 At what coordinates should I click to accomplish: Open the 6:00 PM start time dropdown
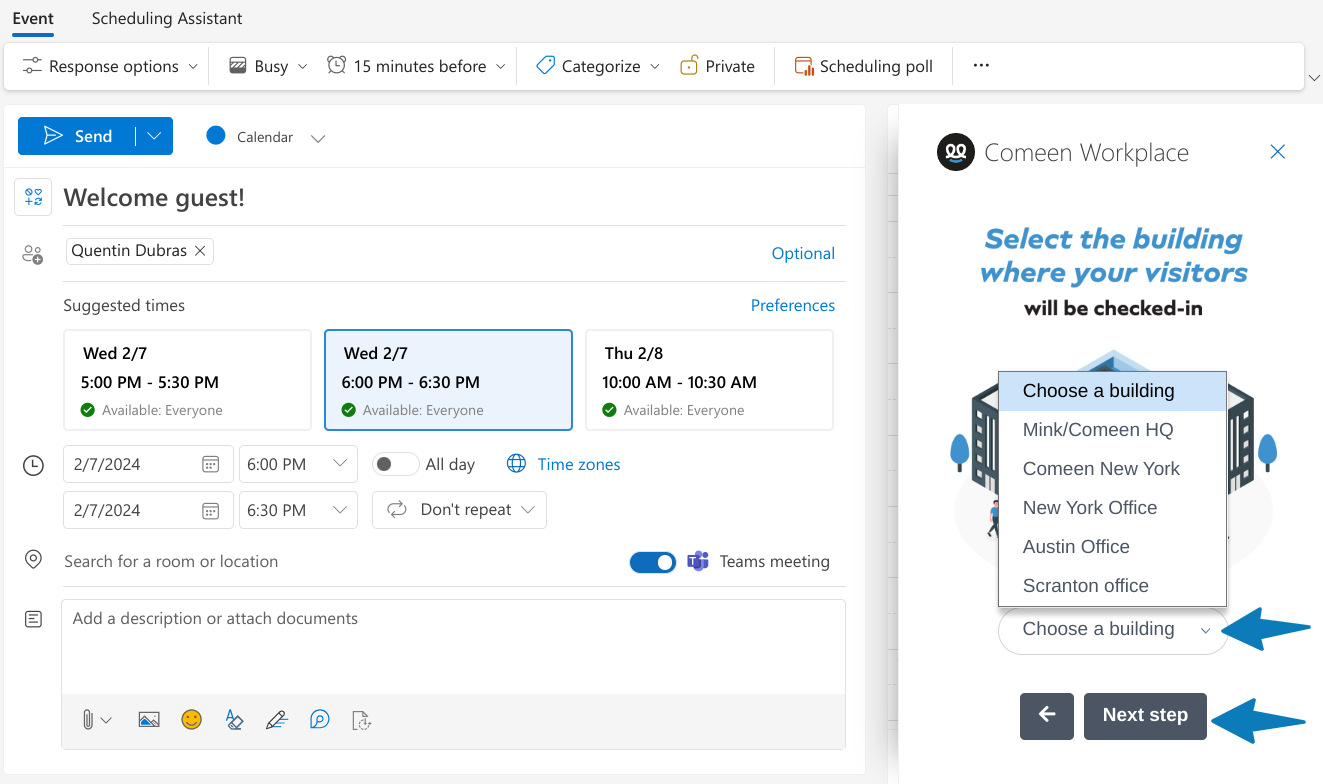pyautogui.click(x=298, y=464)
